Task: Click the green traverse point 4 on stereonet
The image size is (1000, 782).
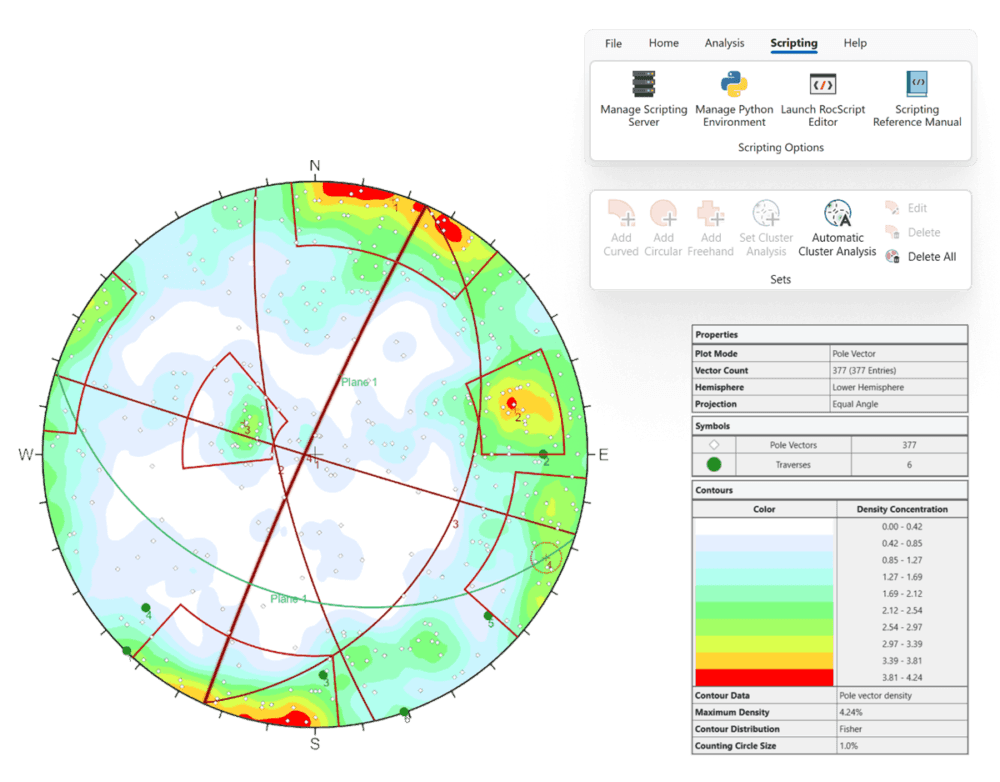Action: (146, 608)
